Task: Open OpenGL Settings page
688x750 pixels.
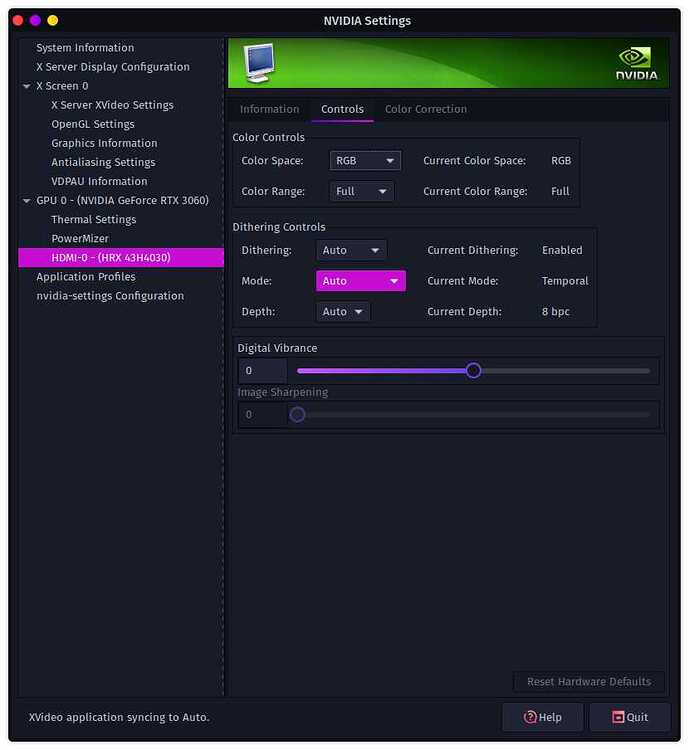Action: [x=93, y=124]
